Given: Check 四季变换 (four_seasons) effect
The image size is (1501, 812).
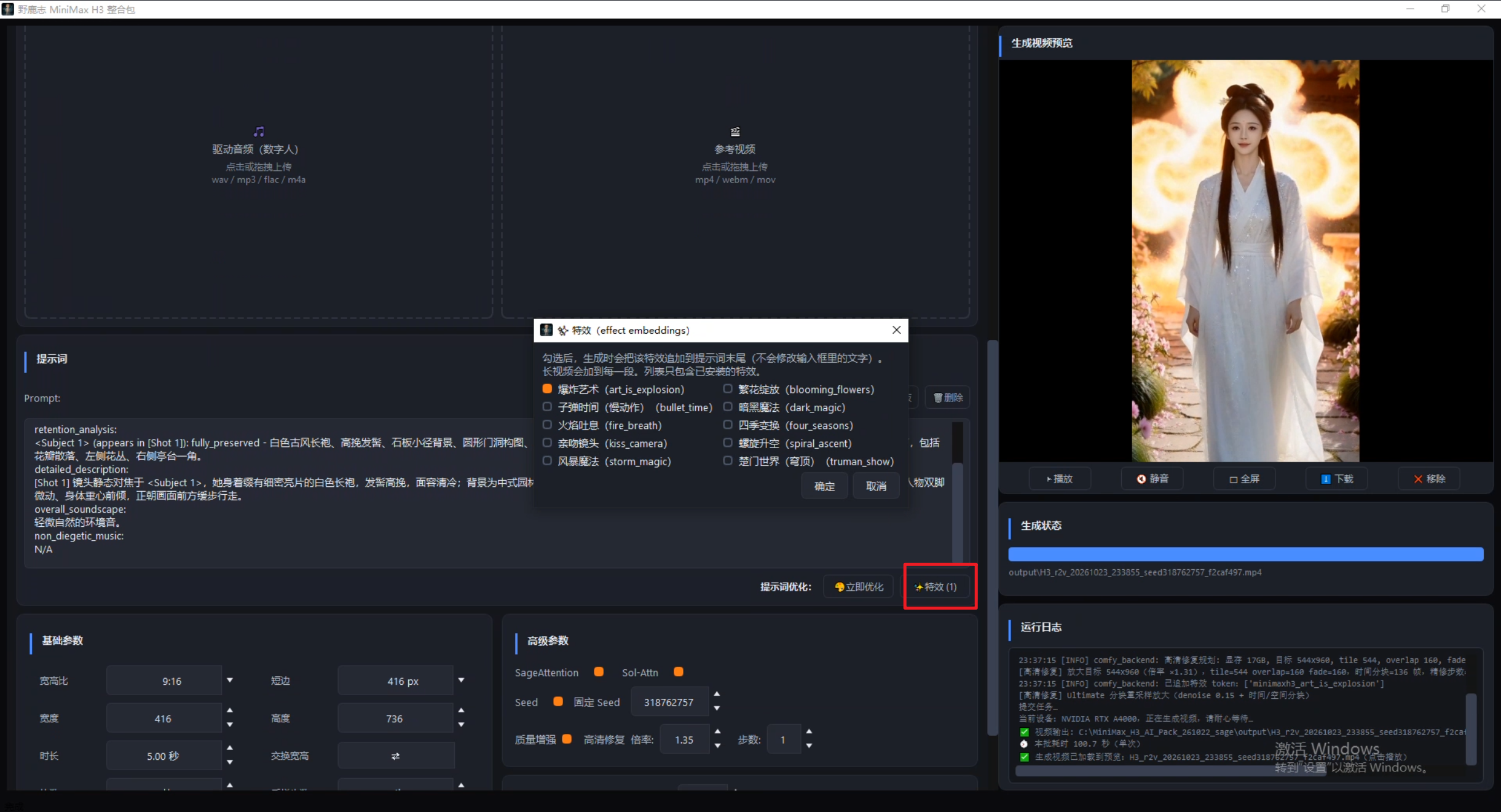Looking at the screenshot, I should click(x=728, y=425).
